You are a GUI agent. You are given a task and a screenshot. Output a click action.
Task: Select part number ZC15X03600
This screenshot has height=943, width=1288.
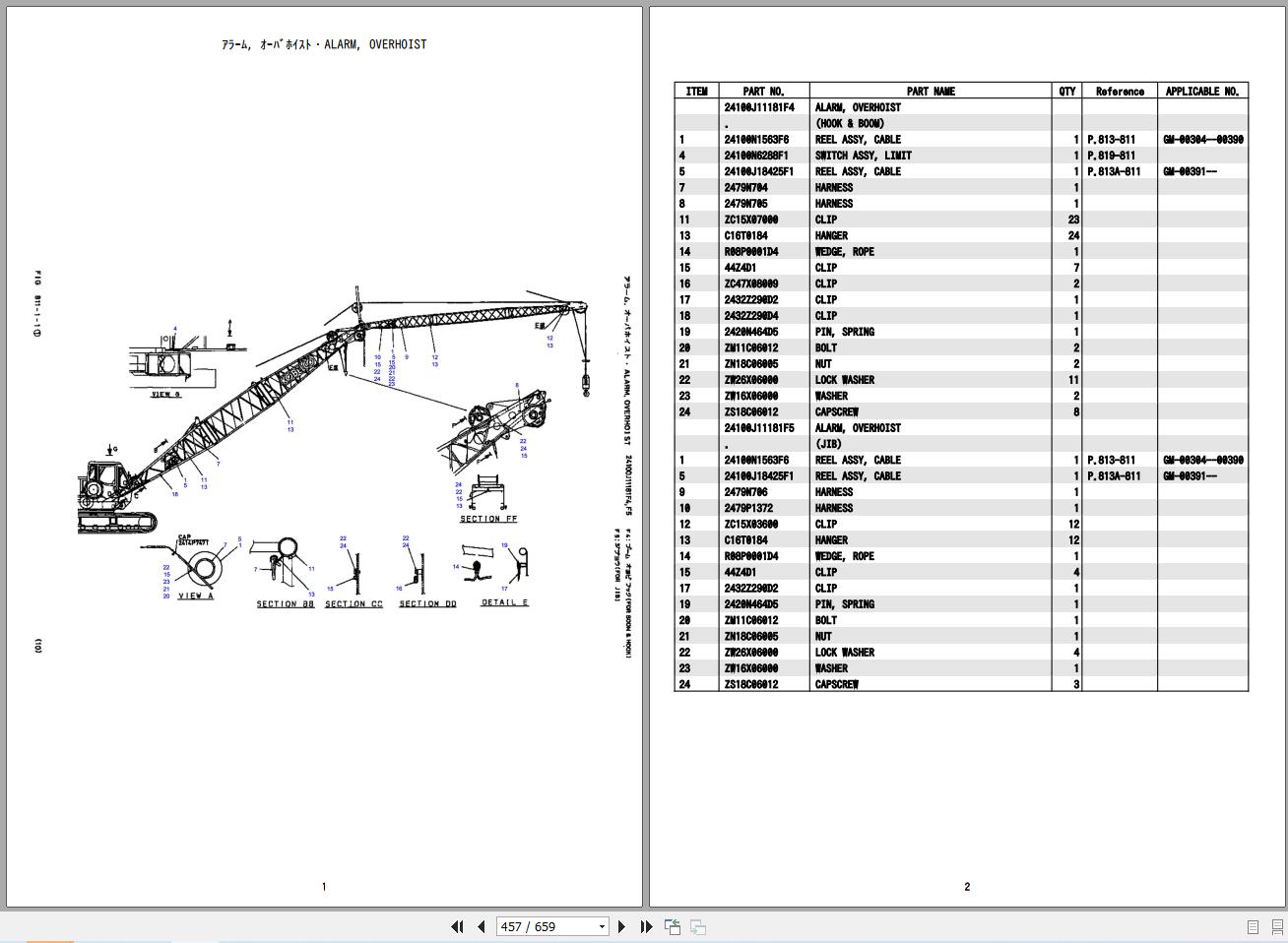[x=750, y=525]
